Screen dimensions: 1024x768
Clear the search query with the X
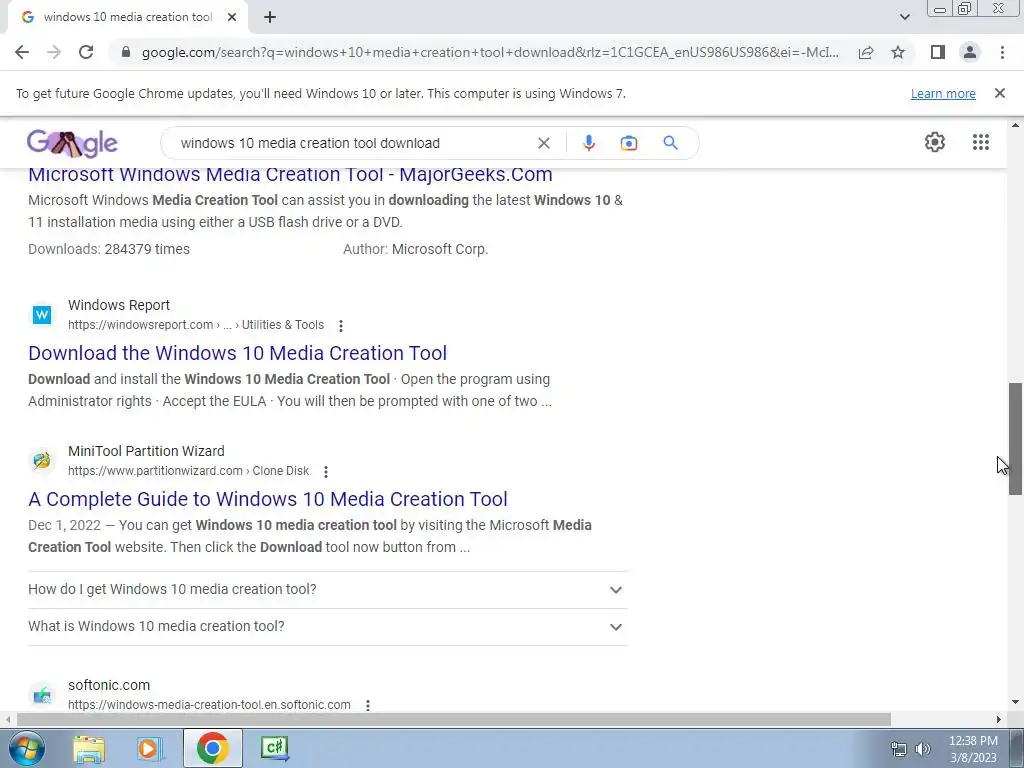coord(543,143)
